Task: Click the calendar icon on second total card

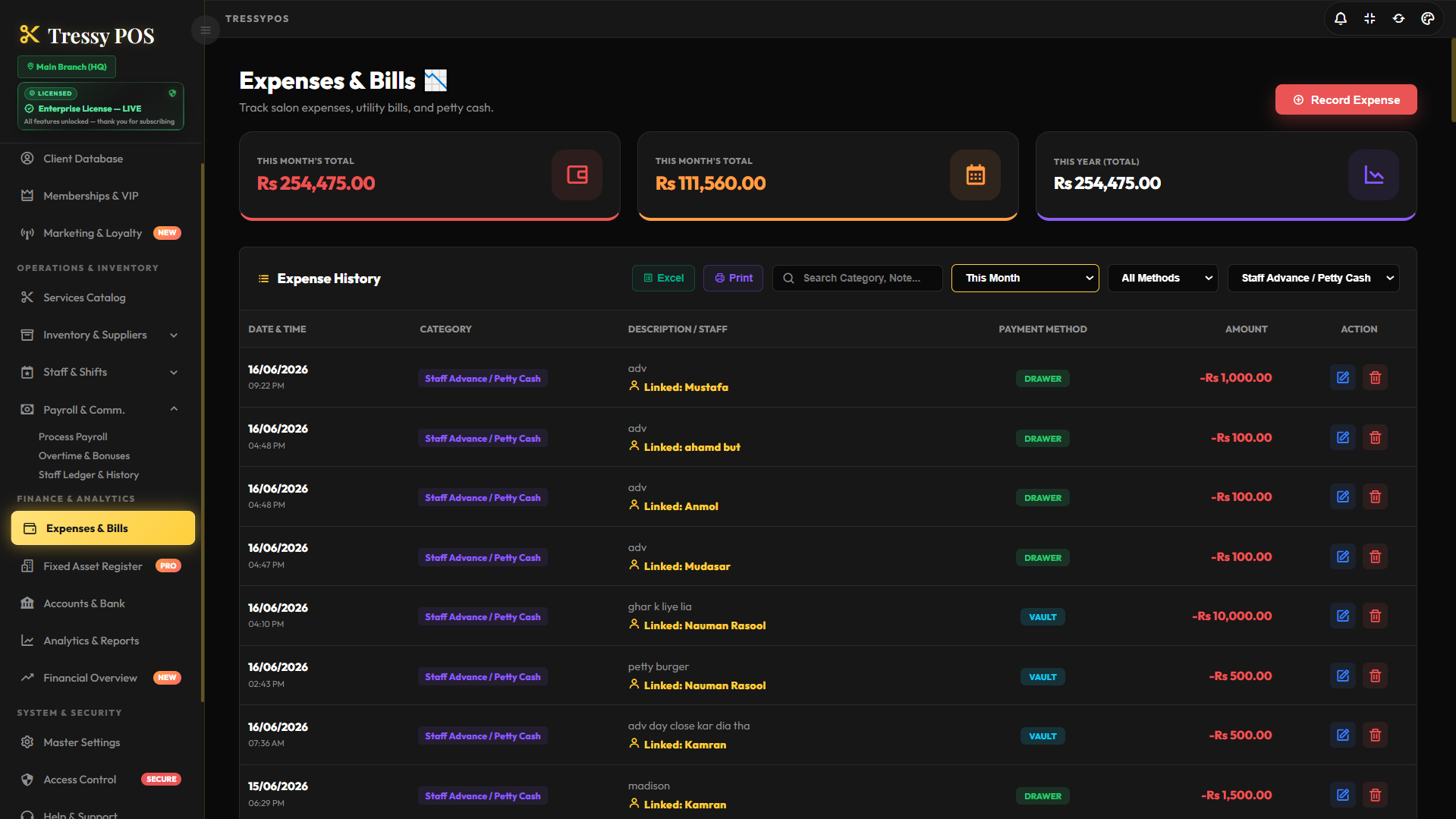Action: tap(975, 175)
